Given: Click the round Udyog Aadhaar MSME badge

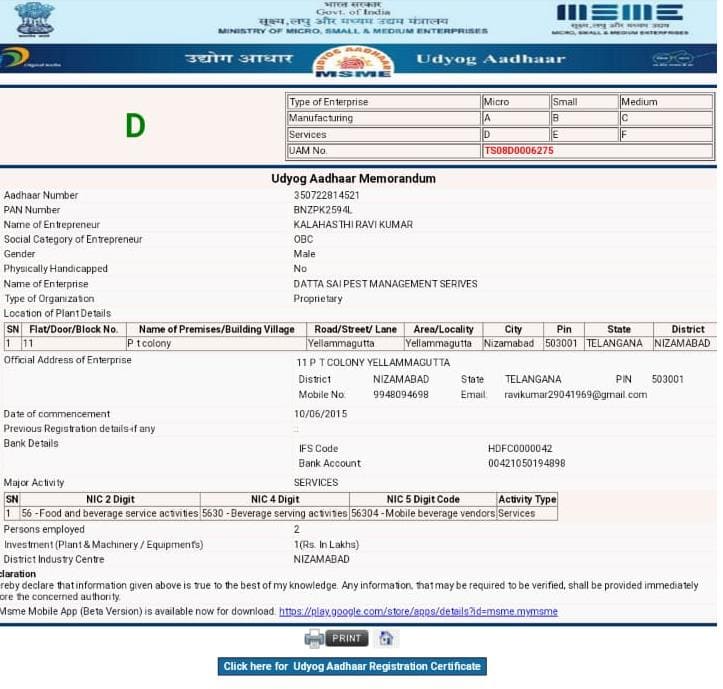Looking at the screenshot, I should 353,61.
